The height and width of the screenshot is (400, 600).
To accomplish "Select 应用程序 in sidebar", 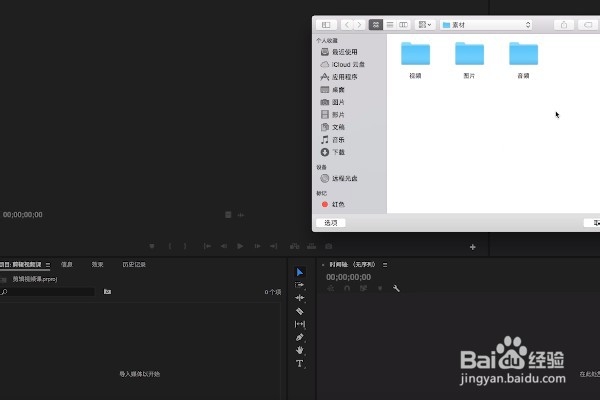I will click(339, 77).
